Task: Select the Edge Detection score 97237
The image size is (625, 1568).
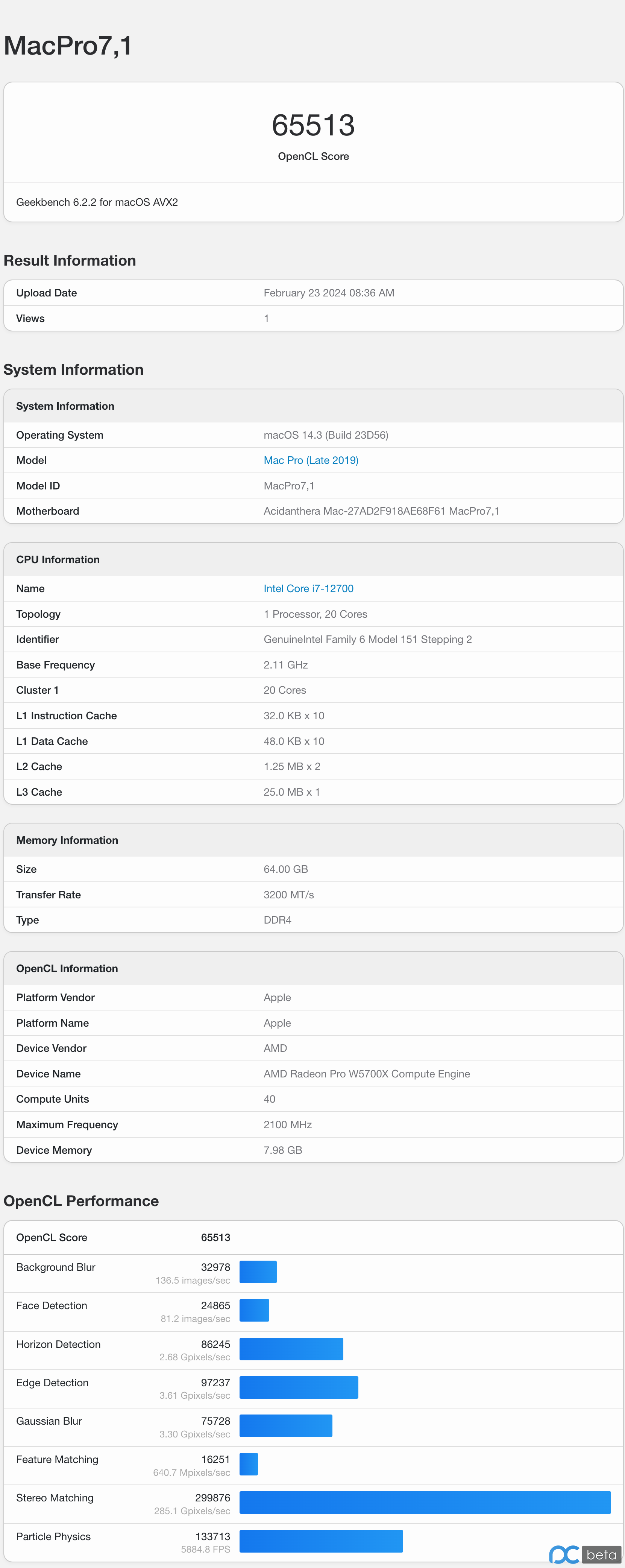Action: [215, 1383]
